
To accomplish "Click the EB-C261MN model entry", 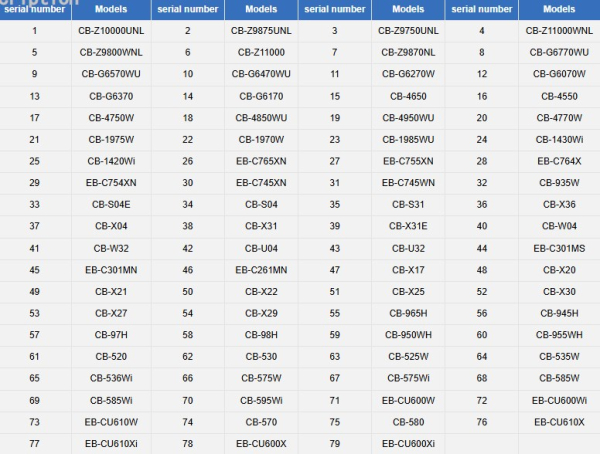I will pyautogui.click(x=260, y=269).
